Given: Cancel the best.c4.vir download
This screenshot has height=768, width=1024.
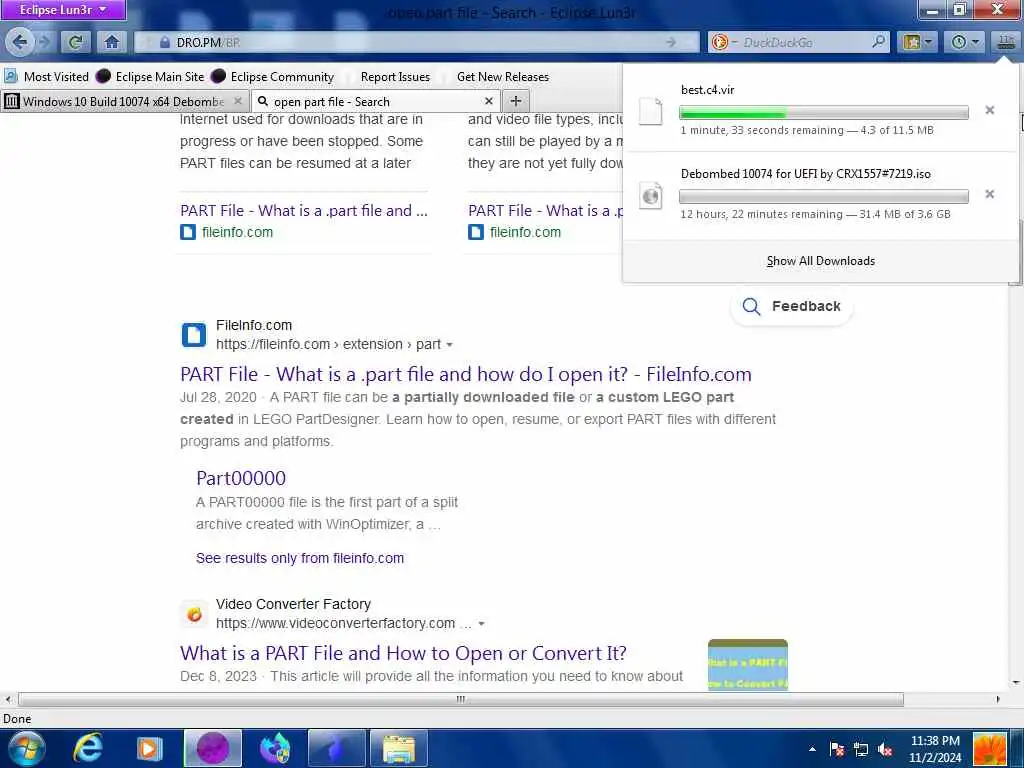Looking at the screenshot, I should [989, 110].
